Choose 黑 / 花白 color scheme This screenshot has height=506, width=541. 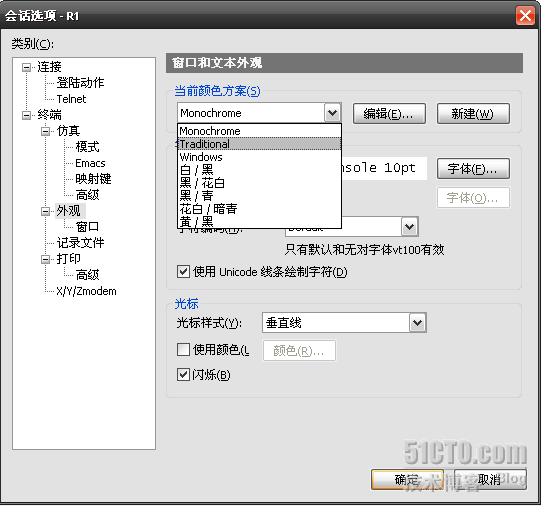tap(259, 183)
